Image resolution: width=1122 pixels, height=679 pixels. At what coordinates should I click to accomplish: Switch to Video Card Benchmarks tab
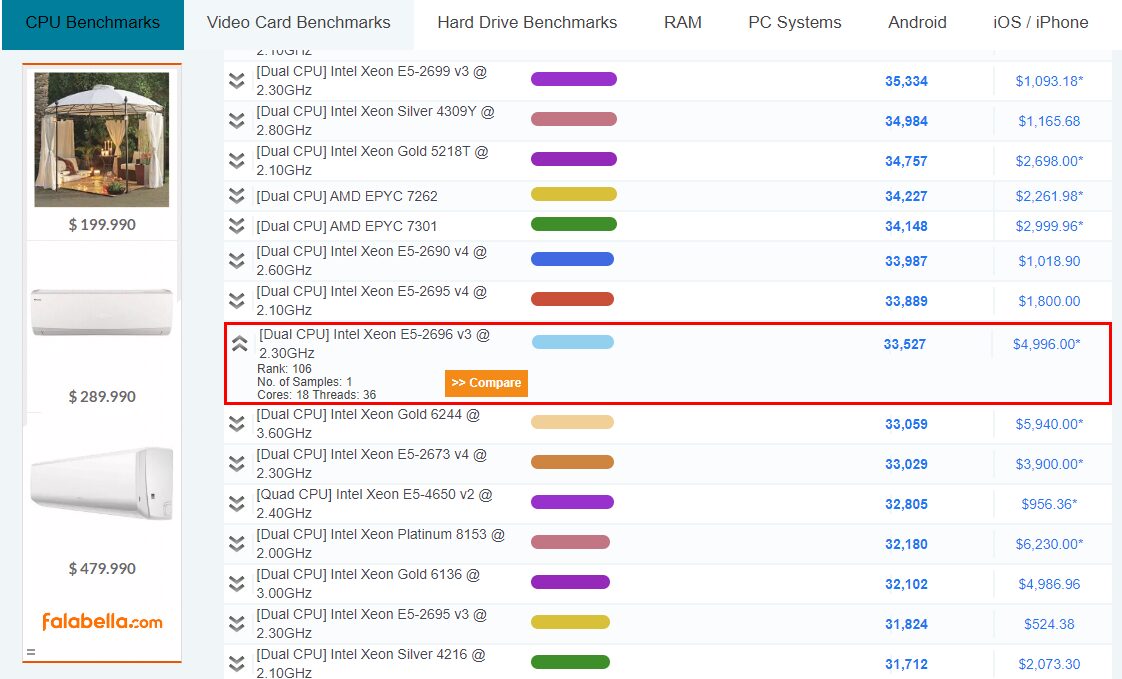[298, 23]
